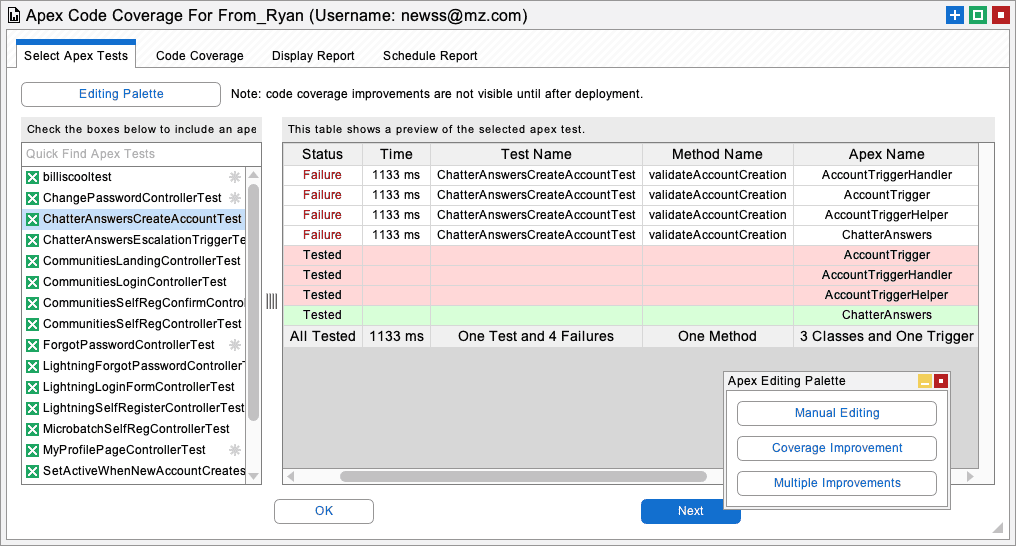Click the Next button
The width and height of the screenshot is (1016, 546).
point(690,511)
